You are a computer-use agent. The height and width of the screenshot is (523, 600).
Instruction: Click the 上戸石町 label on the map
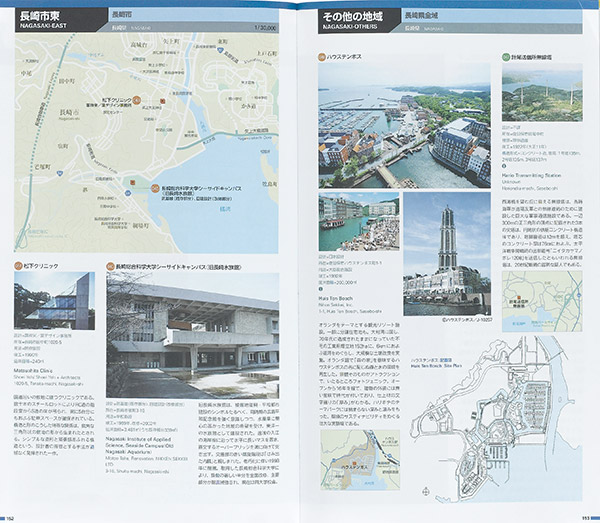(x=266, y=53)
